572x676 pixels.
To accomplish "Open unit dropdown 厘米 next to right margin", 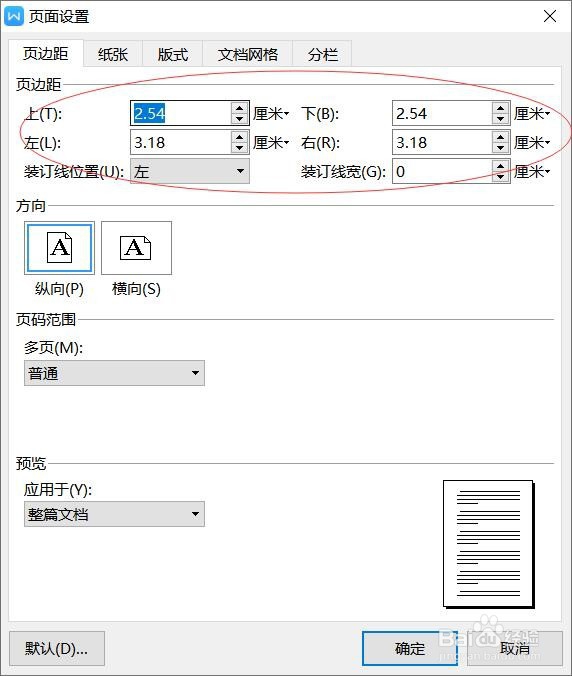I will coord(532,143).
